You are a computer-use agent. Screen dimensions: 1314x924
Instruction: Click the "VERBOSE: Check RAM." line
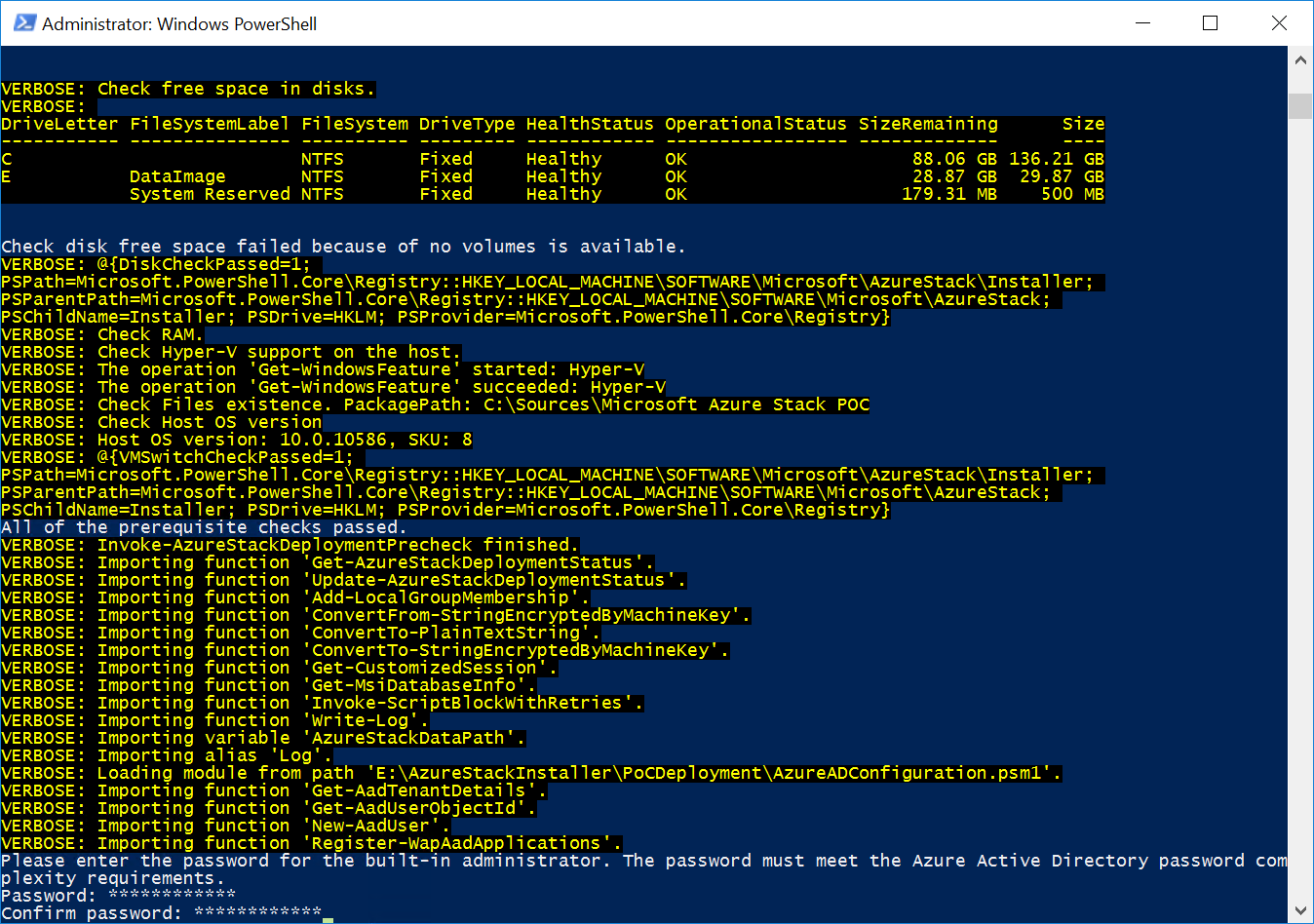click(102, 334)
